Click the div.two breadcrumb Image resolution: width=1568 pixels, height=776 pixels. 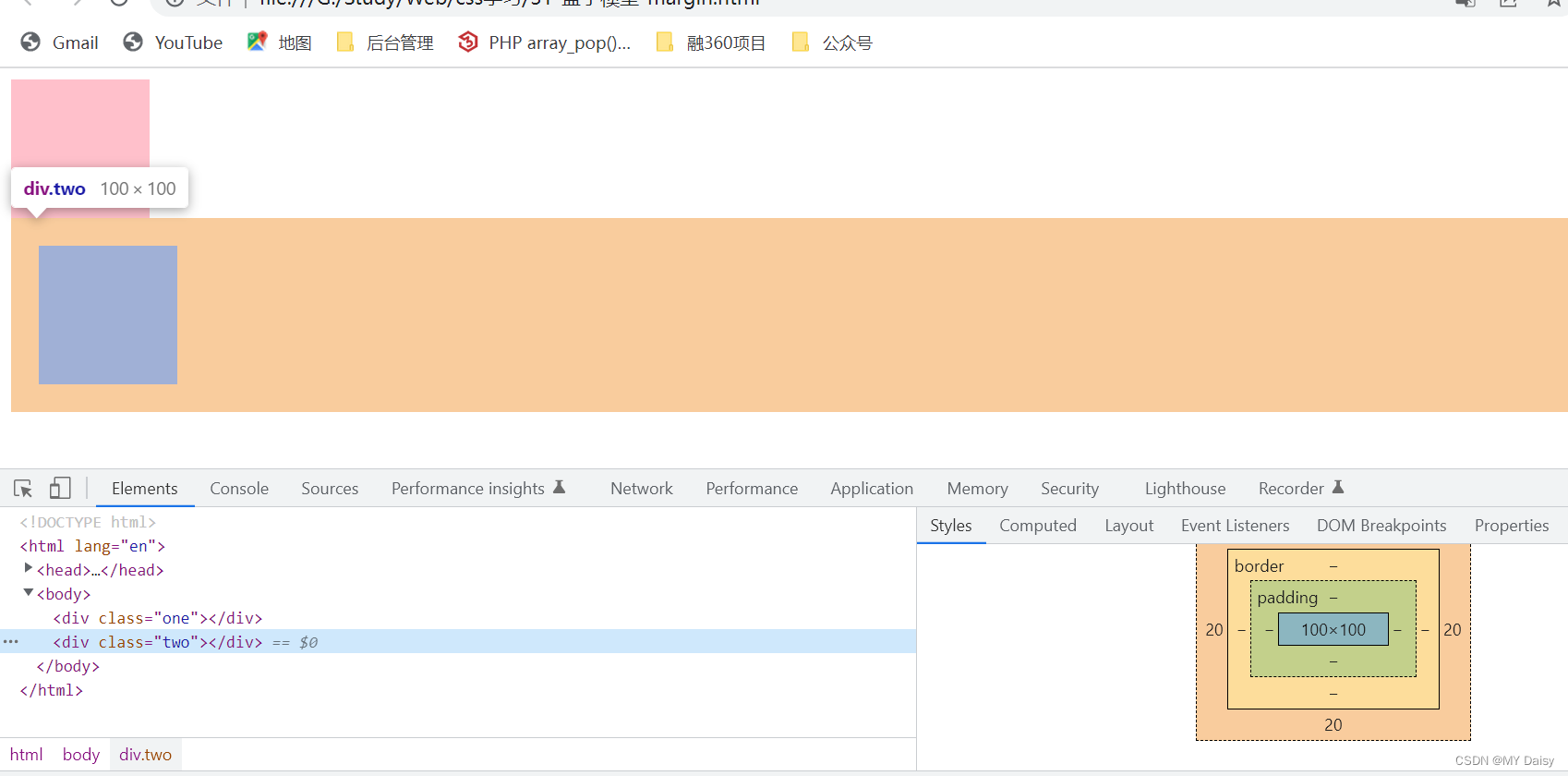145,755
